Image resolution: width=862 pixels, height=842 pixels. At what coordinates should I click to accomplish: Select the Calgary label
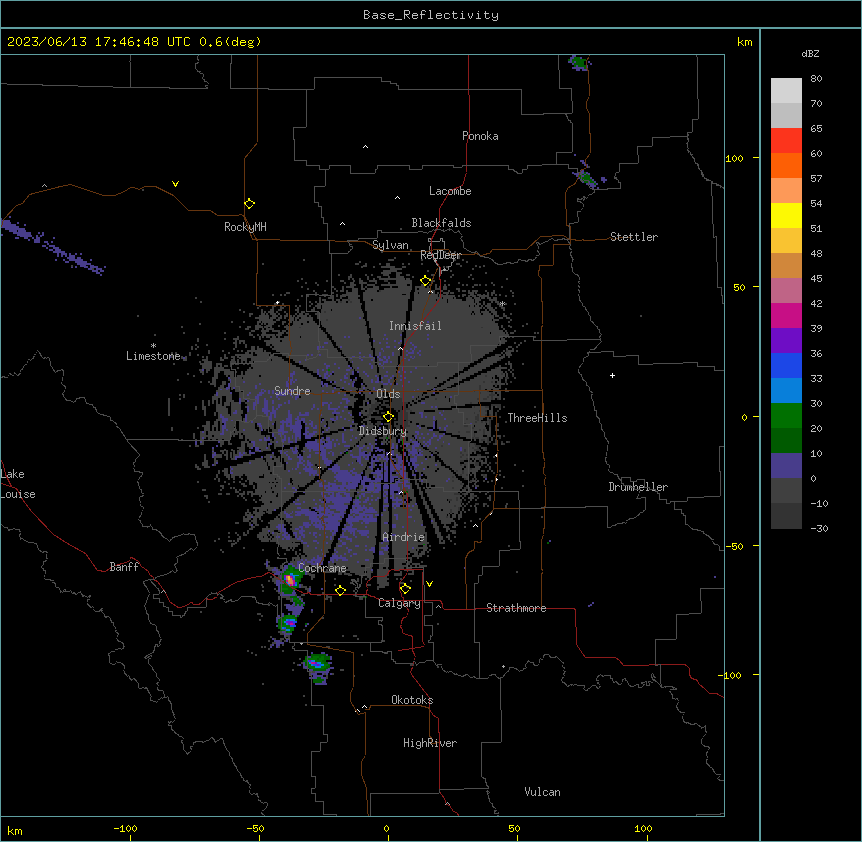pyautogui.click(x=399, y=603)
